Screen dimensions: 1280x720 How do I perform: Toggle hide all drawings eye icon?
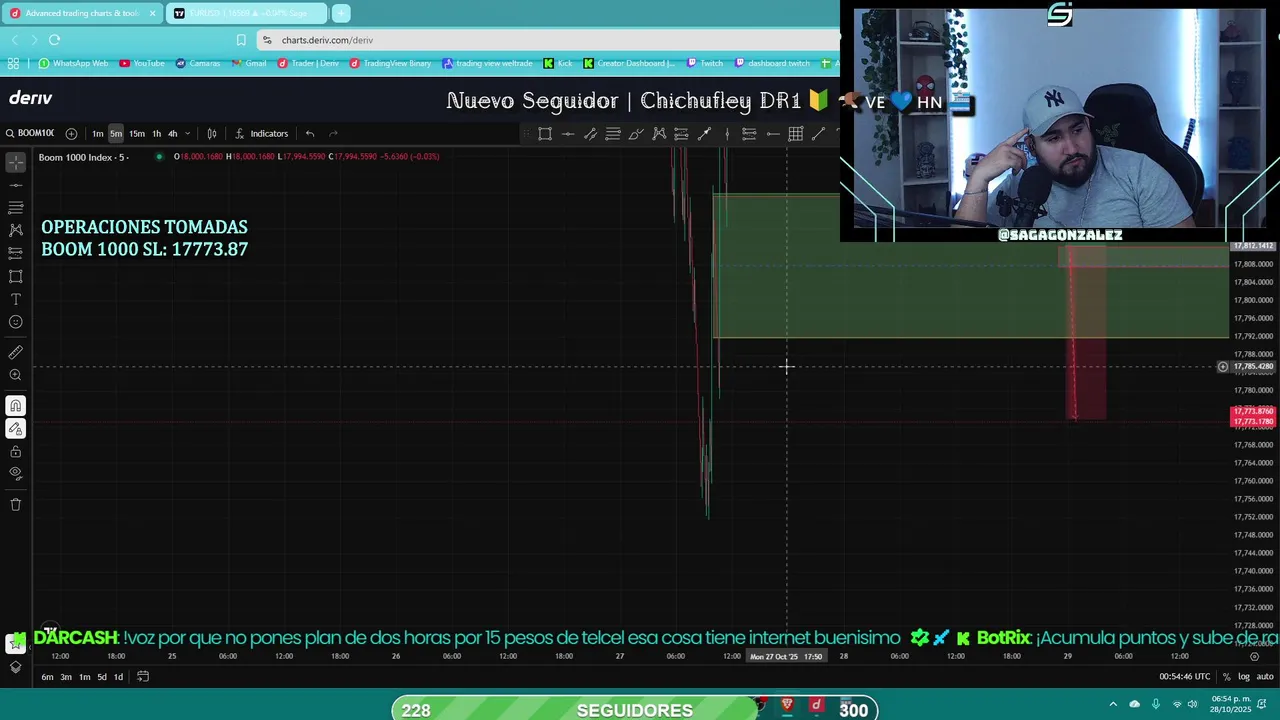point(15,474)
